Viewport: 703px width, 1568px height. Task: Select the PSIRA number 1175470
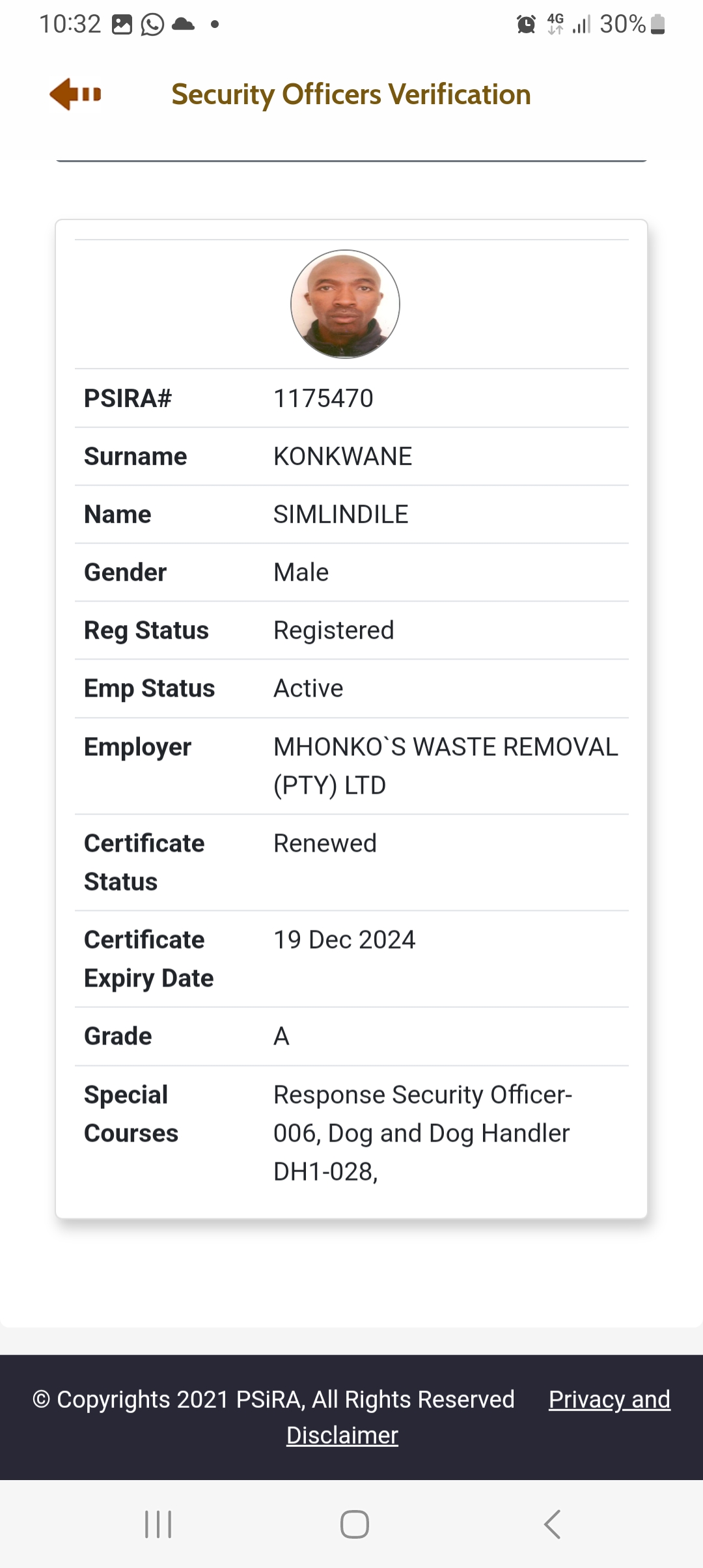click(324, 399)
